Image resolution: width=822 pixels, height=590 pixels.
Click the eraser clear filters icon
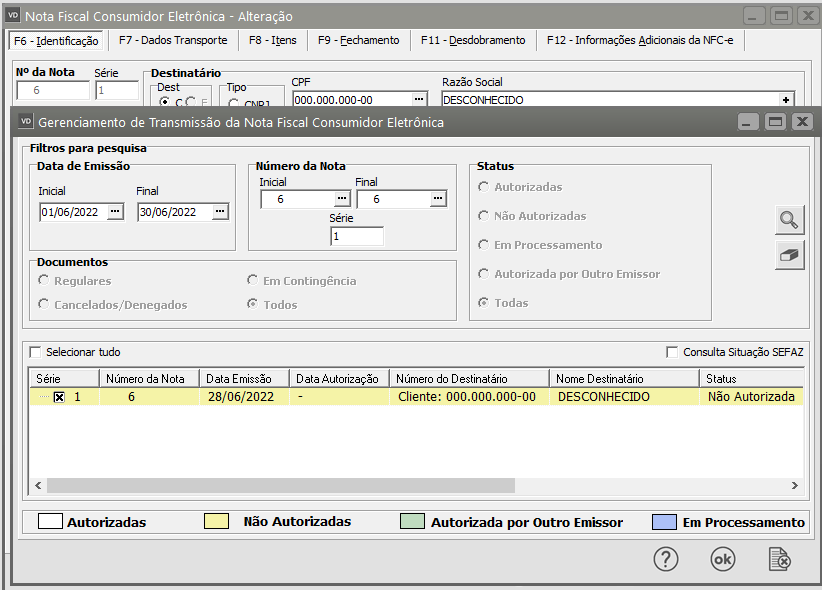(790, 255)
